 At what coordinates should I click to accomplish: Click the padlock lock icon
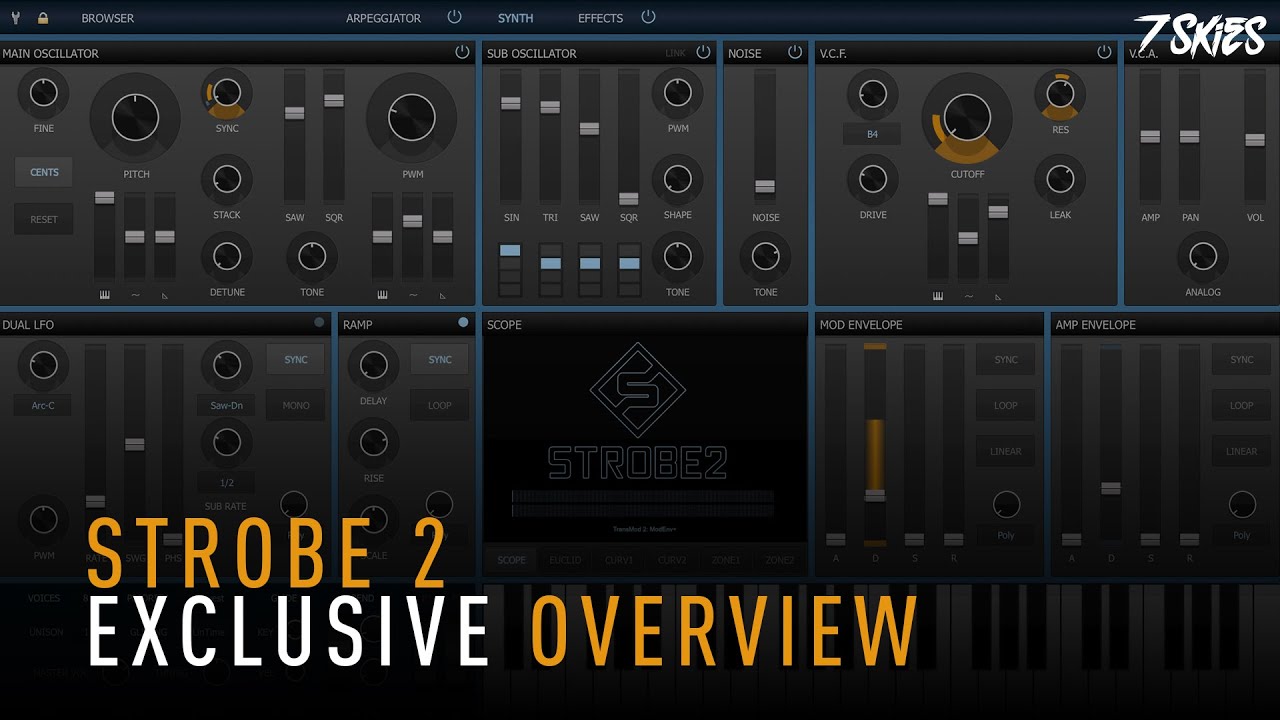pos(43,18)
